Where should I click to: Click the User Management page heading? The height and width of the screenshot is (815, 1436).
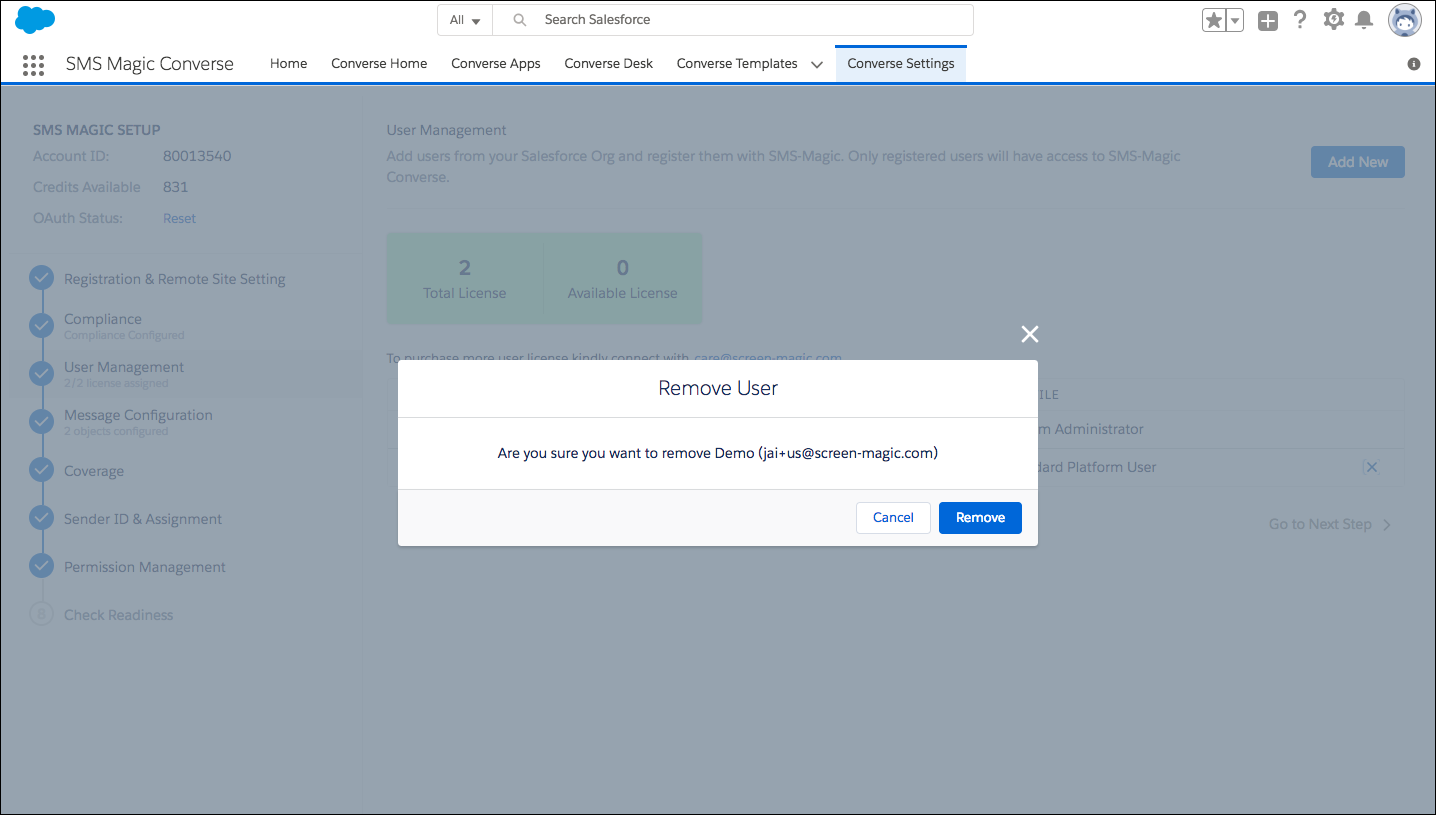tap(447, 130)
